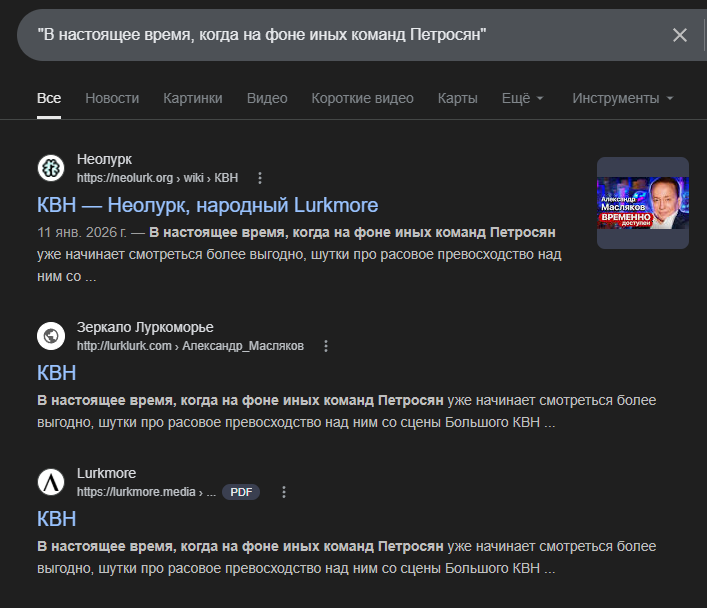Screen dimensions: 707x608
Task: Click the lurkmore.media URL breadcrumb
Action: click(146, 492)
